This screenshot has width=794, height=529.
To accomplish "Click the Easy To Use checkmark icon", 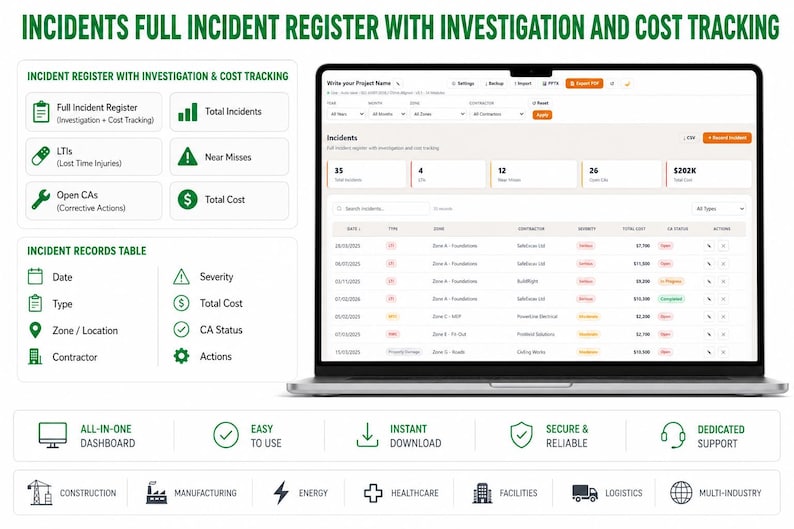I will [226, 435].
